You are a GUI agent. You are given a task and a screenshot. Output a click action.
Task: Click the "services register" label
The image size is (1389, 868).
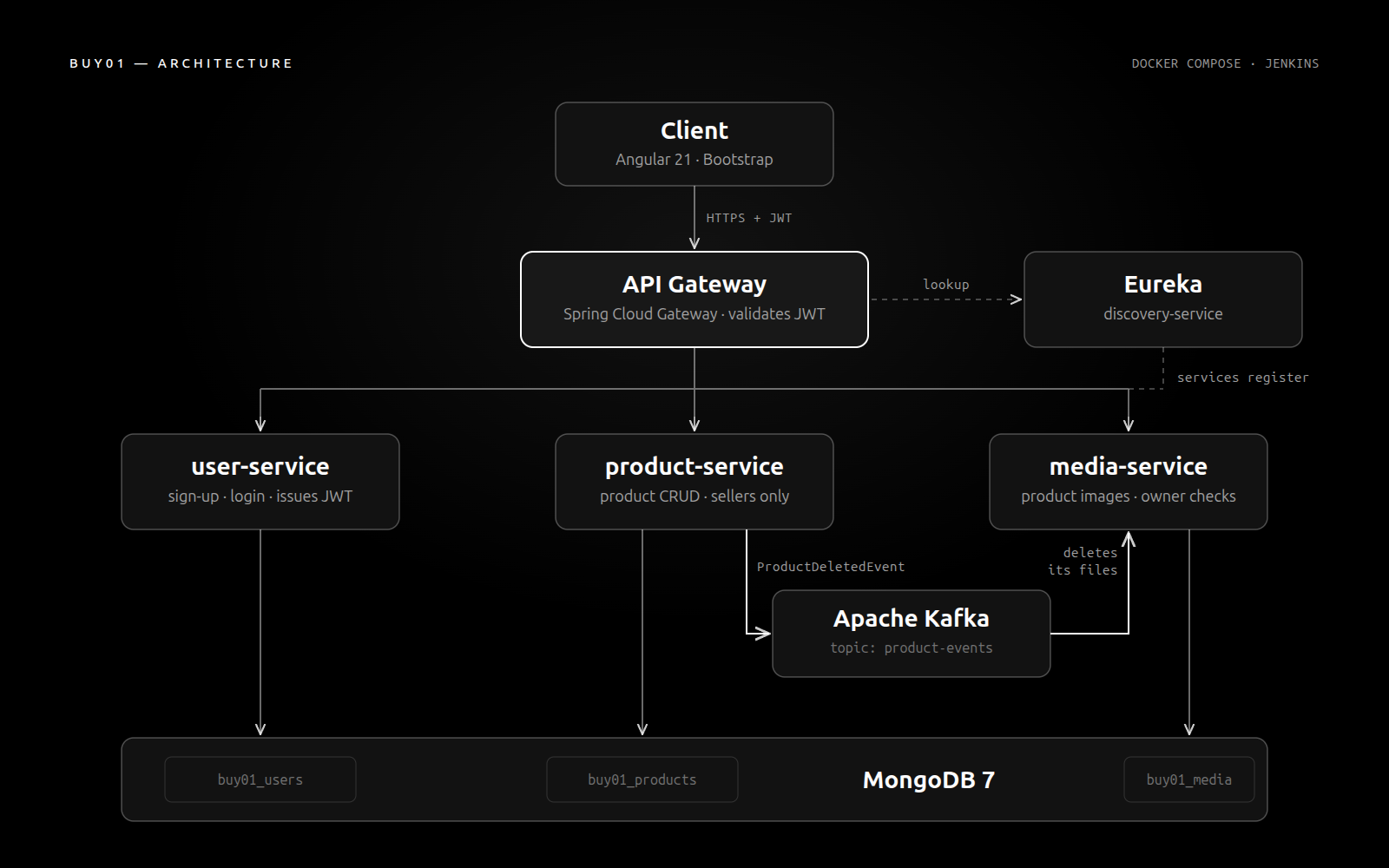(1242, 378)
